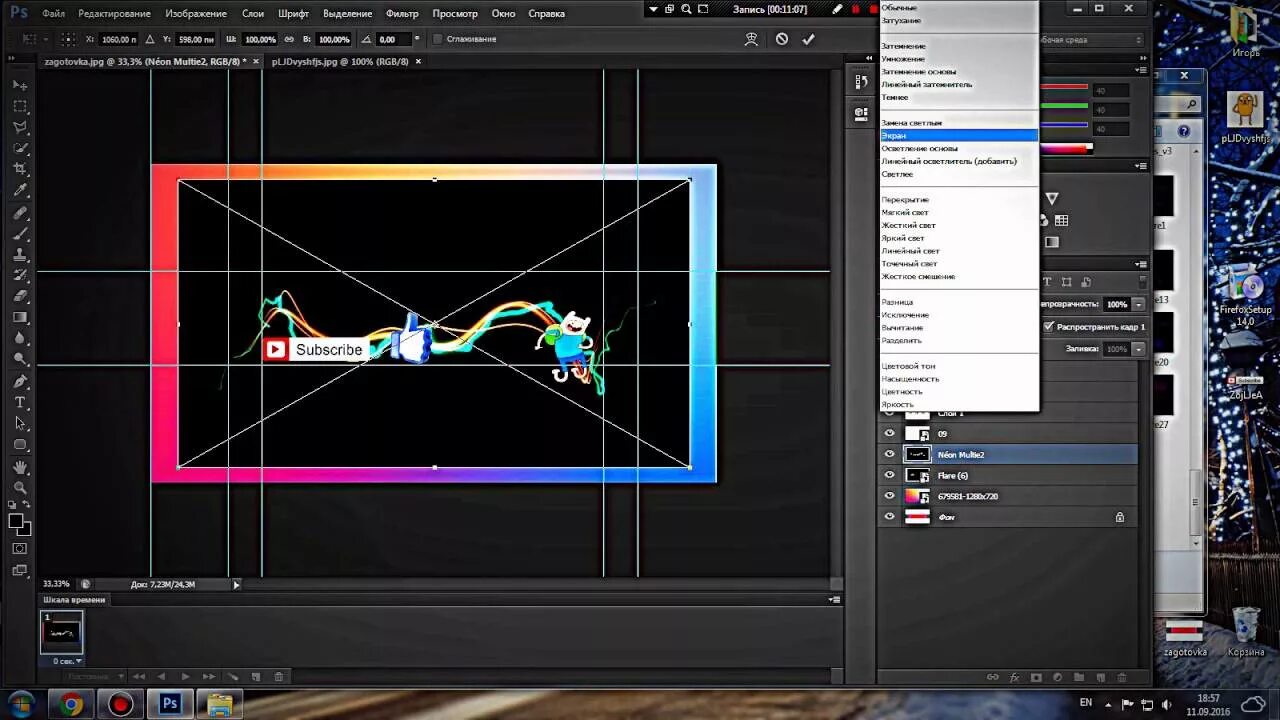Select the Move tool in toolbar
The height and width of the screenshot is (720, 1280).
pyautogui.click(x=20, y=85)
